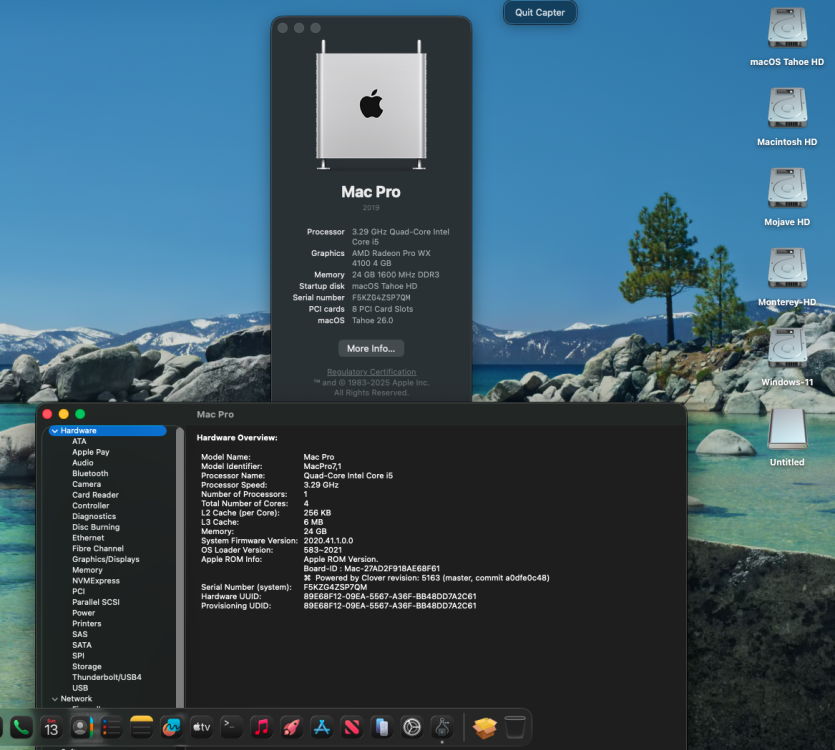Launch Freeform from the Dock
This screenshot has width=835, height=750.
171,727
